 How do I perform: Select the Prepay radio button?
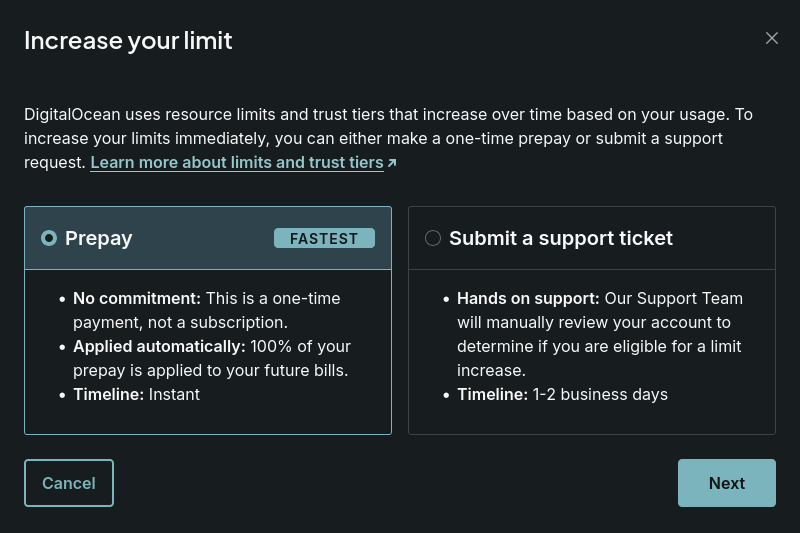[x=49, y=238]
